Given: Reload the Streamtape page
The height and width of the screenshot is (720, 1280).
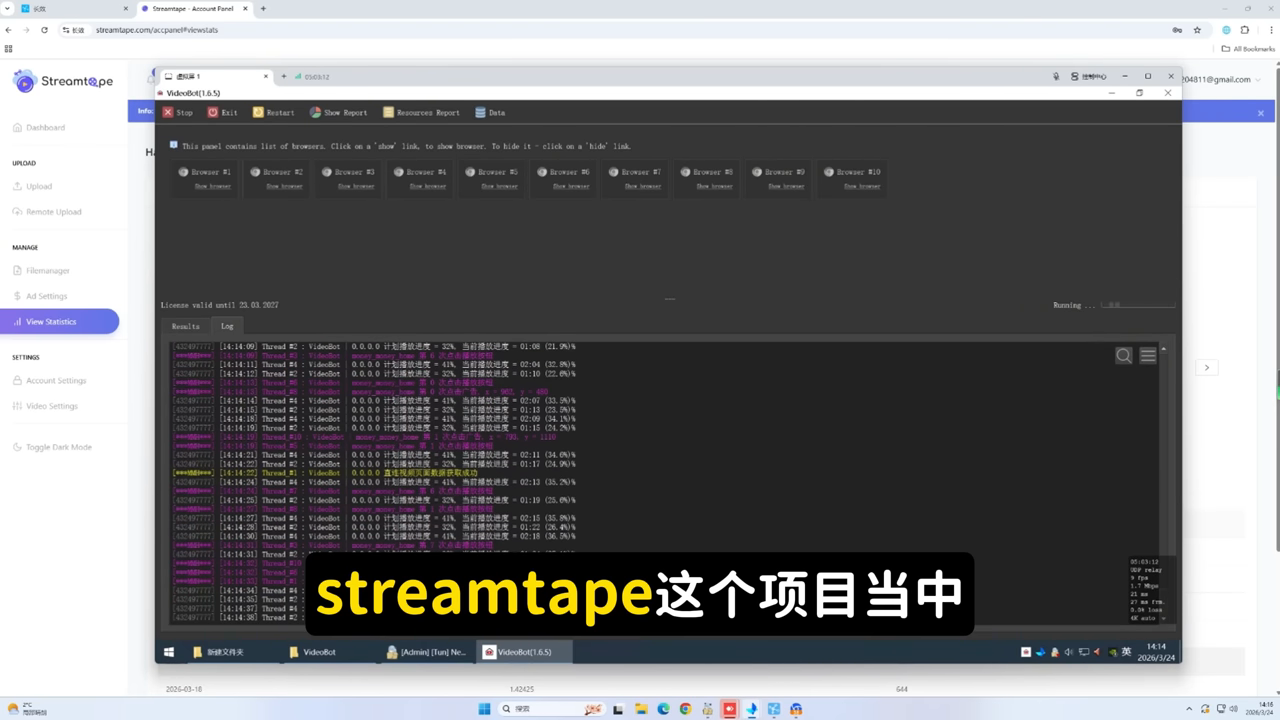Looking at the screenshot, I should [x=44, y=30].
